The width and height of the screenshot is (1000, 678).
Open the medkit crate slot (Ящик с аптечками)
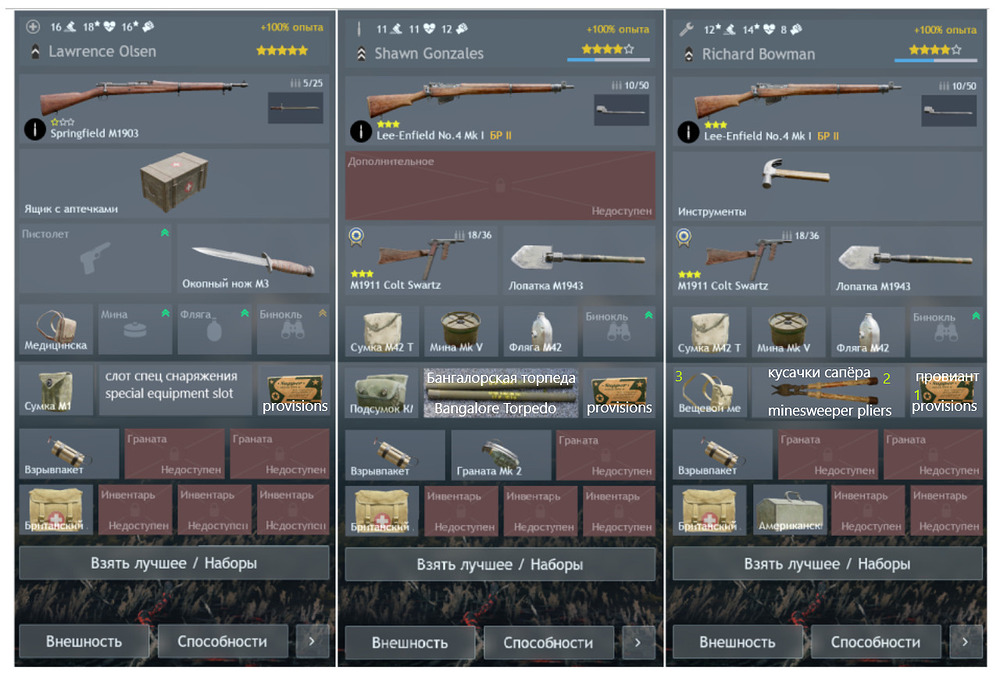(x=173, y=184)
